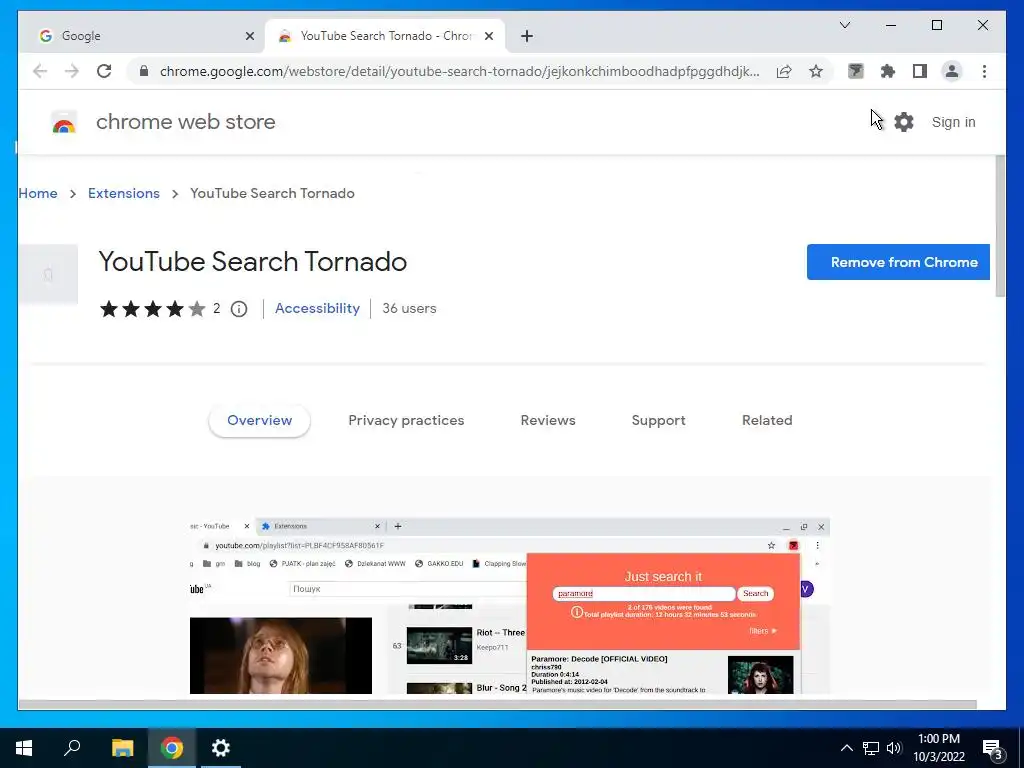
Task: Select the YouTube Search Tornado browser tab
Action: click(385, 36)
